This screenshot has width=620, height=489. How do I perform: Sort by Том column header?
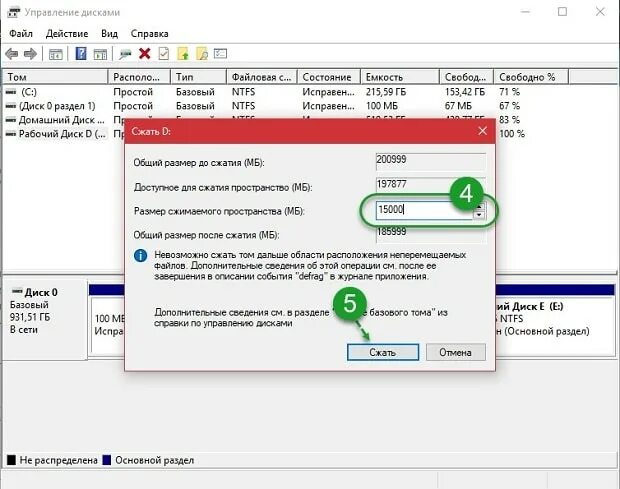click(55, 77)
